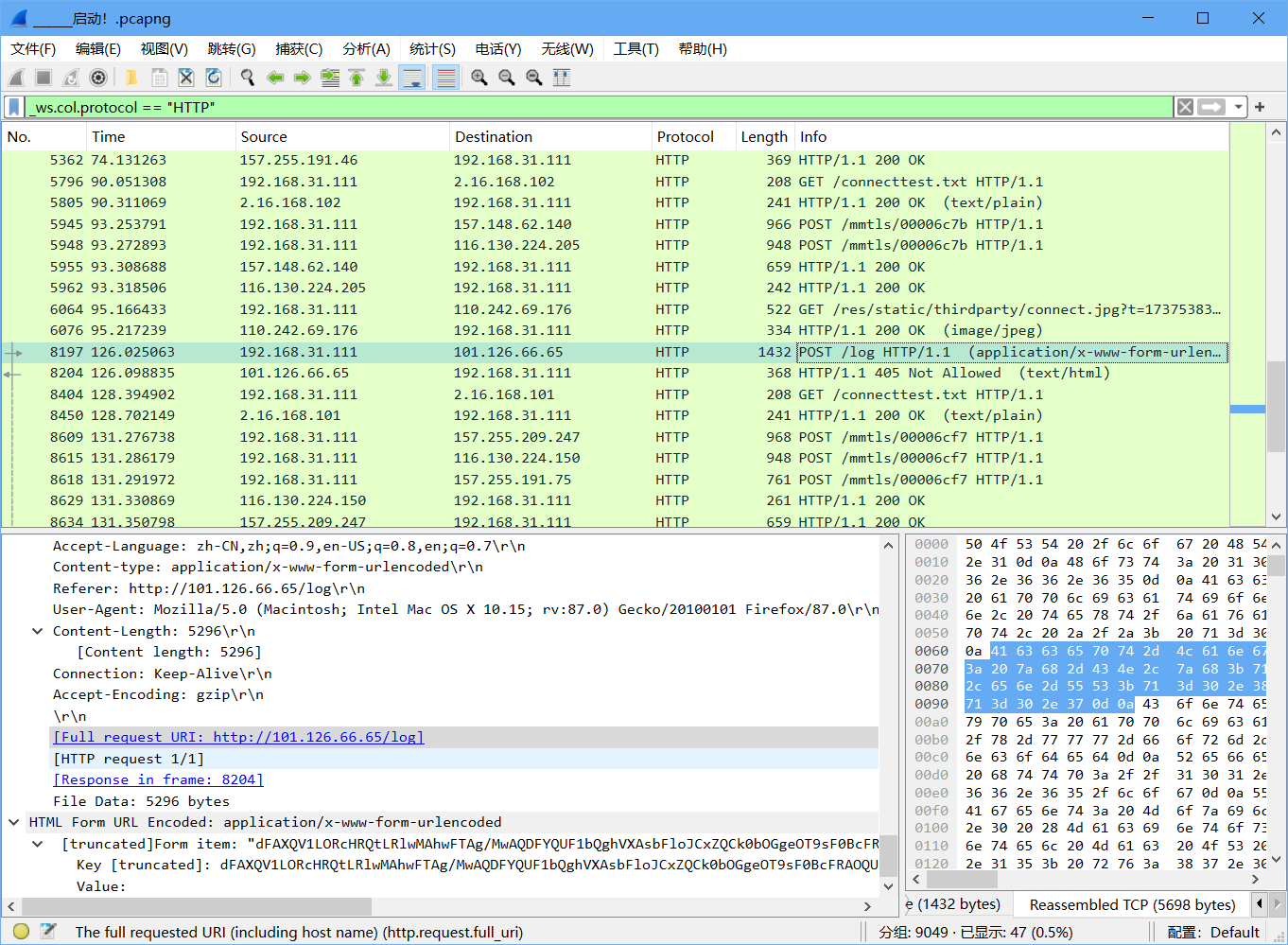Jump to last packet icon
This screenshot has height=945, width=1288.
(x=384, y=78)
